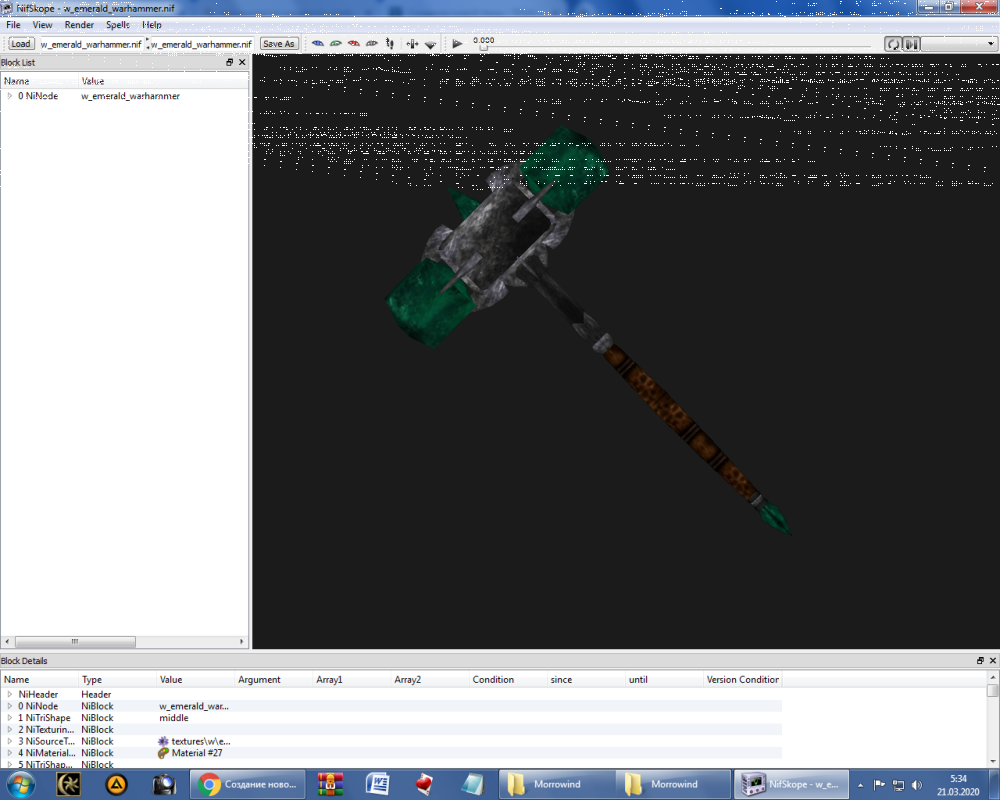Click the Flip view arrows icon
The height and width of the screenshot is (800, 1000).
[x=412, y=44]
